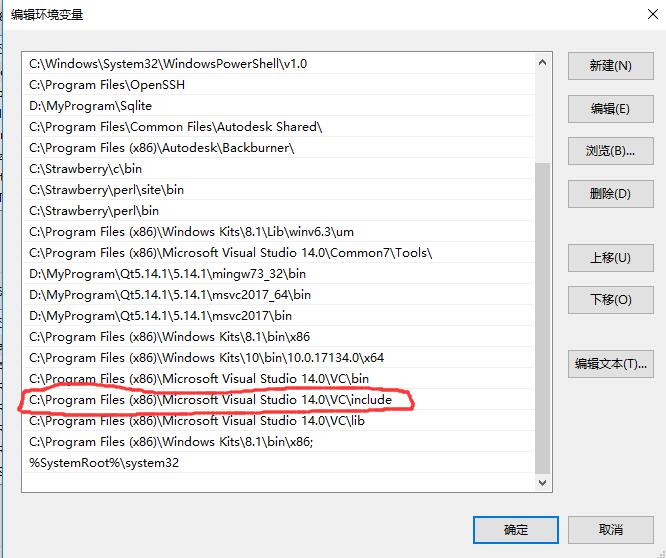Select the Windows Kits\10\bin\10.0.17134.0\x64 entry
The height and width of the screenshot is (558, 666).
(279, 358)
